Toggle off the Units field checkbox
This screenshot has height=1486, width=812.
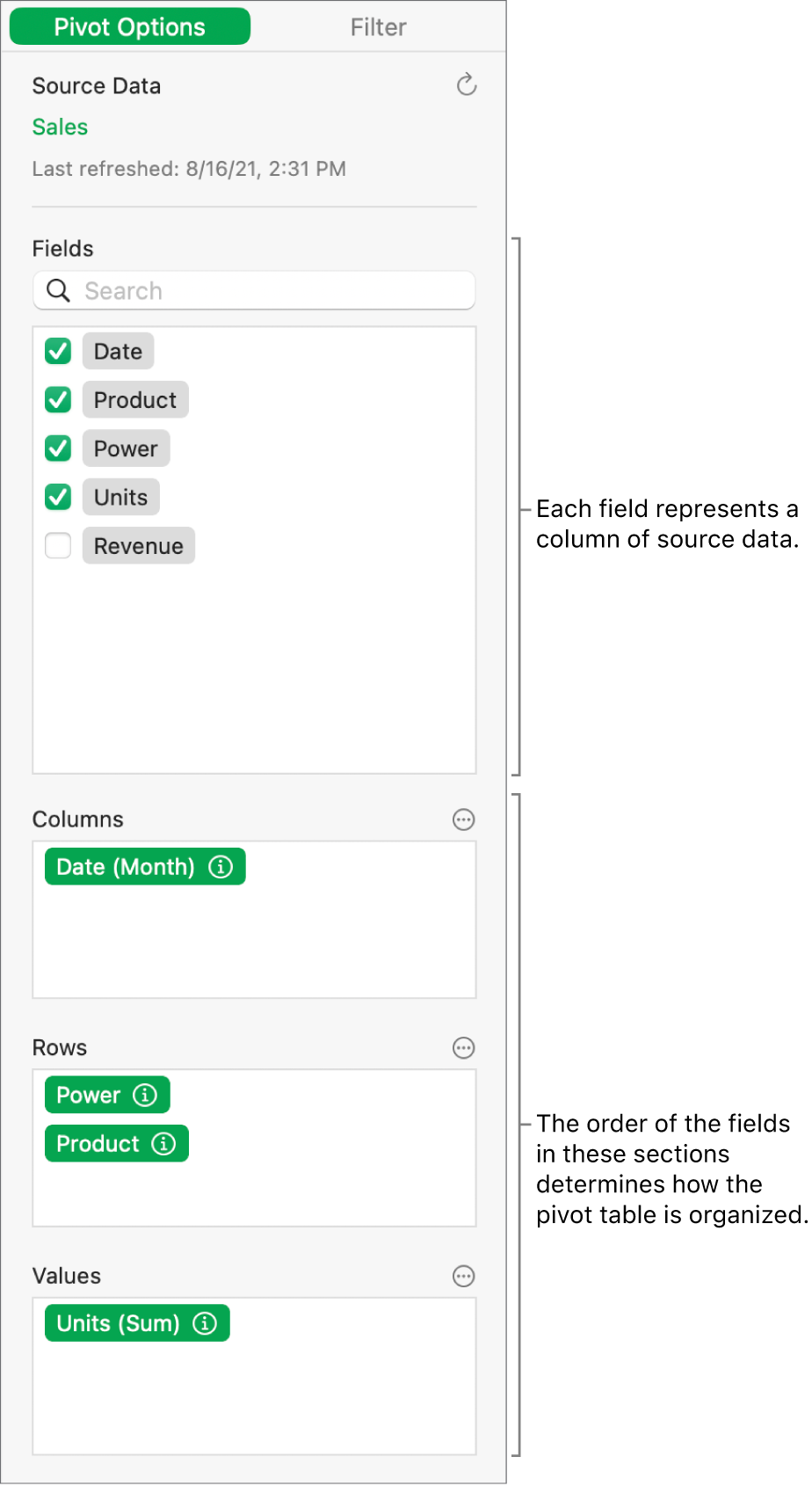(x=57, y=497)
